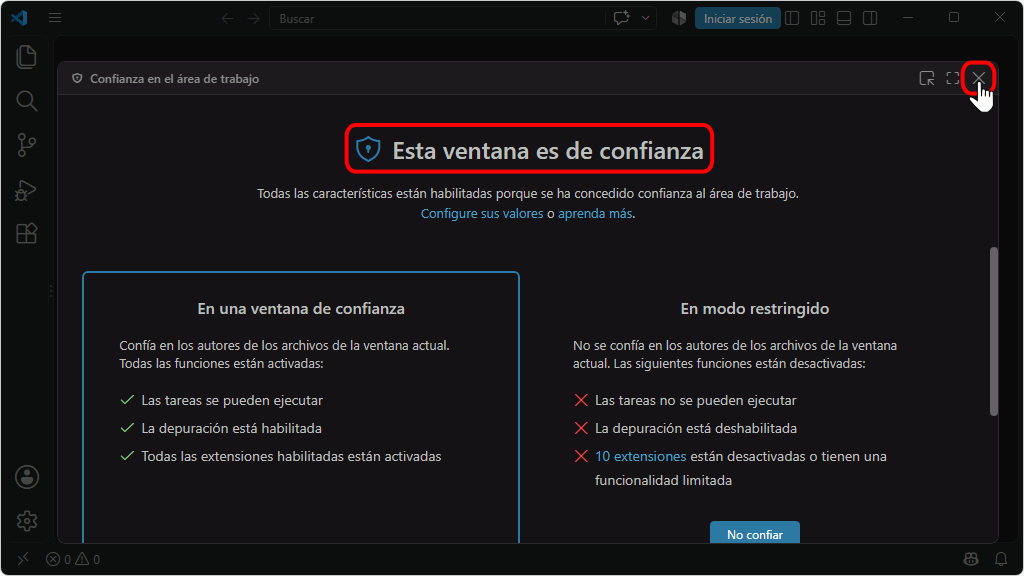Move editor to new window icon
Screen dimensions: 1024x576
click(927, 78)
